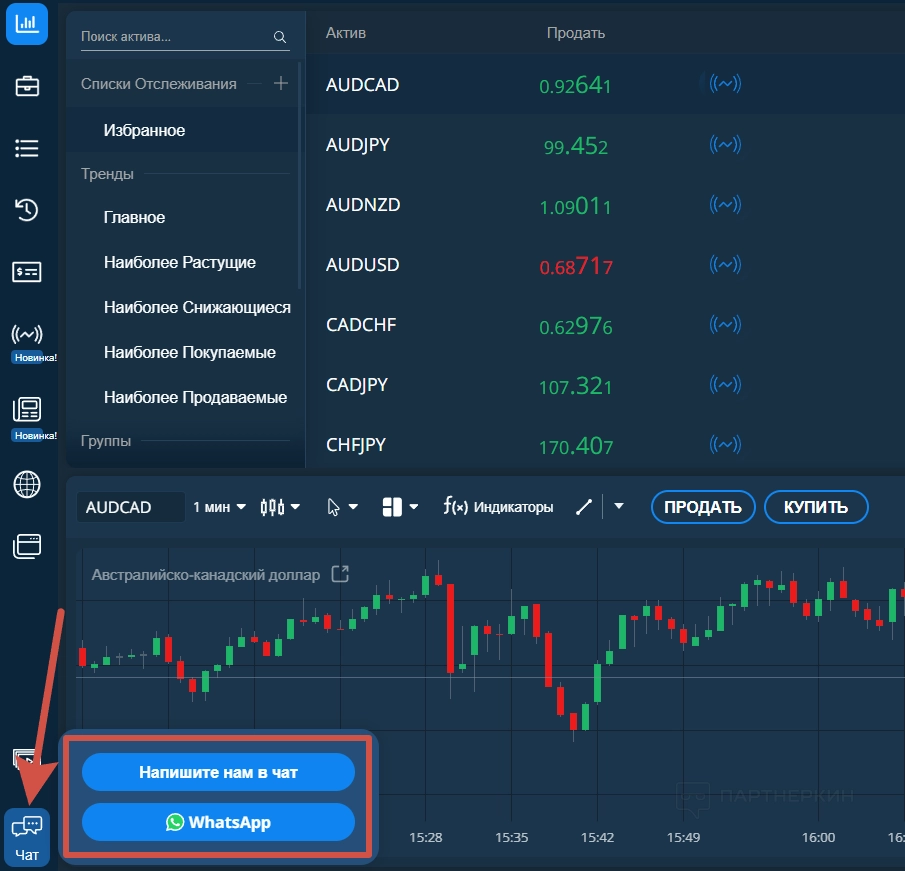The image size is (905, 871).
Task: Open the orders list sidebar icon
Action: pyautogui.click(x=27, y=148)
